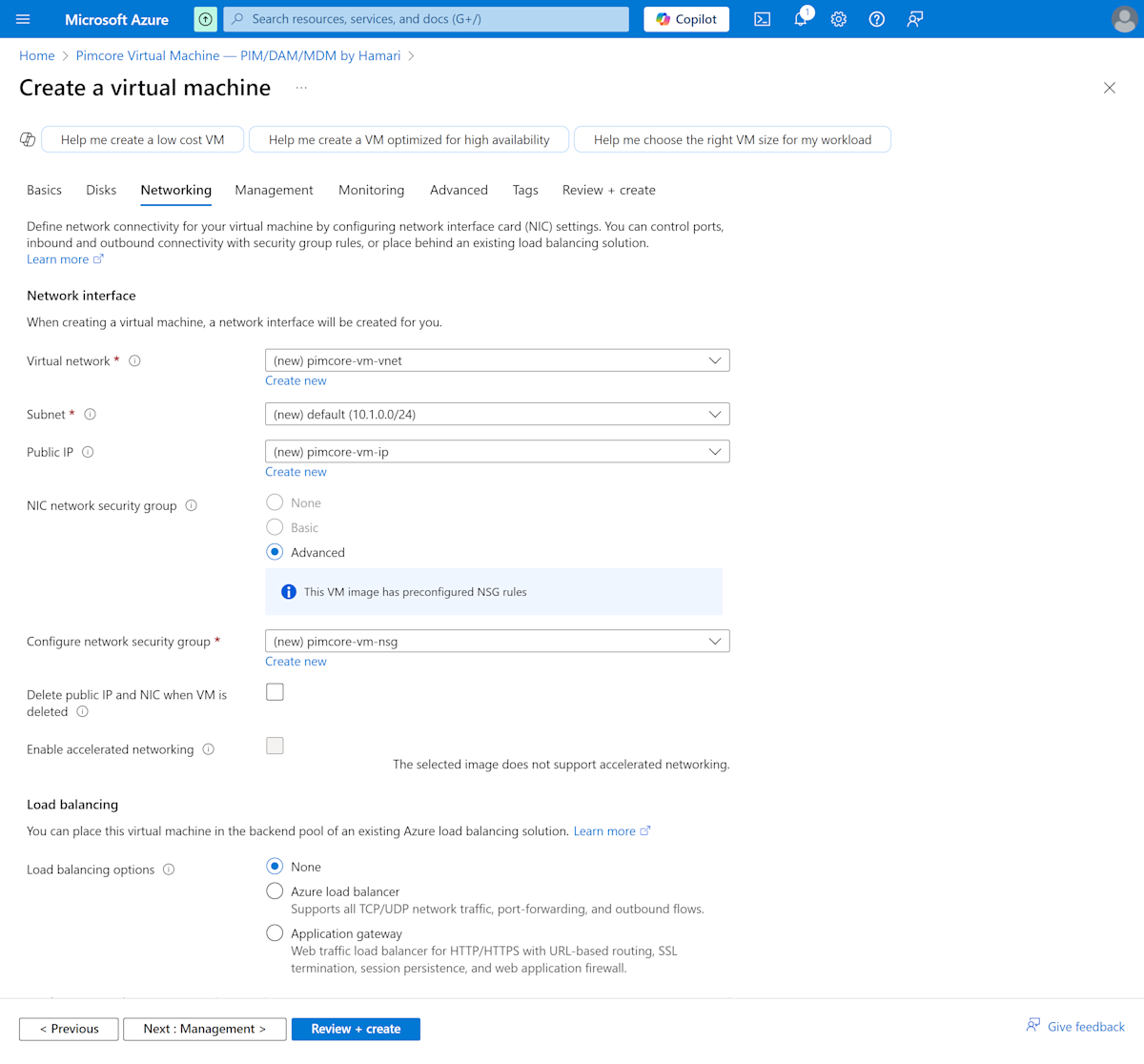Viewport: 1144px width, 1064px height.
Task: Show info tooltip for accelerated networking
Action: [x=208, y=750]
